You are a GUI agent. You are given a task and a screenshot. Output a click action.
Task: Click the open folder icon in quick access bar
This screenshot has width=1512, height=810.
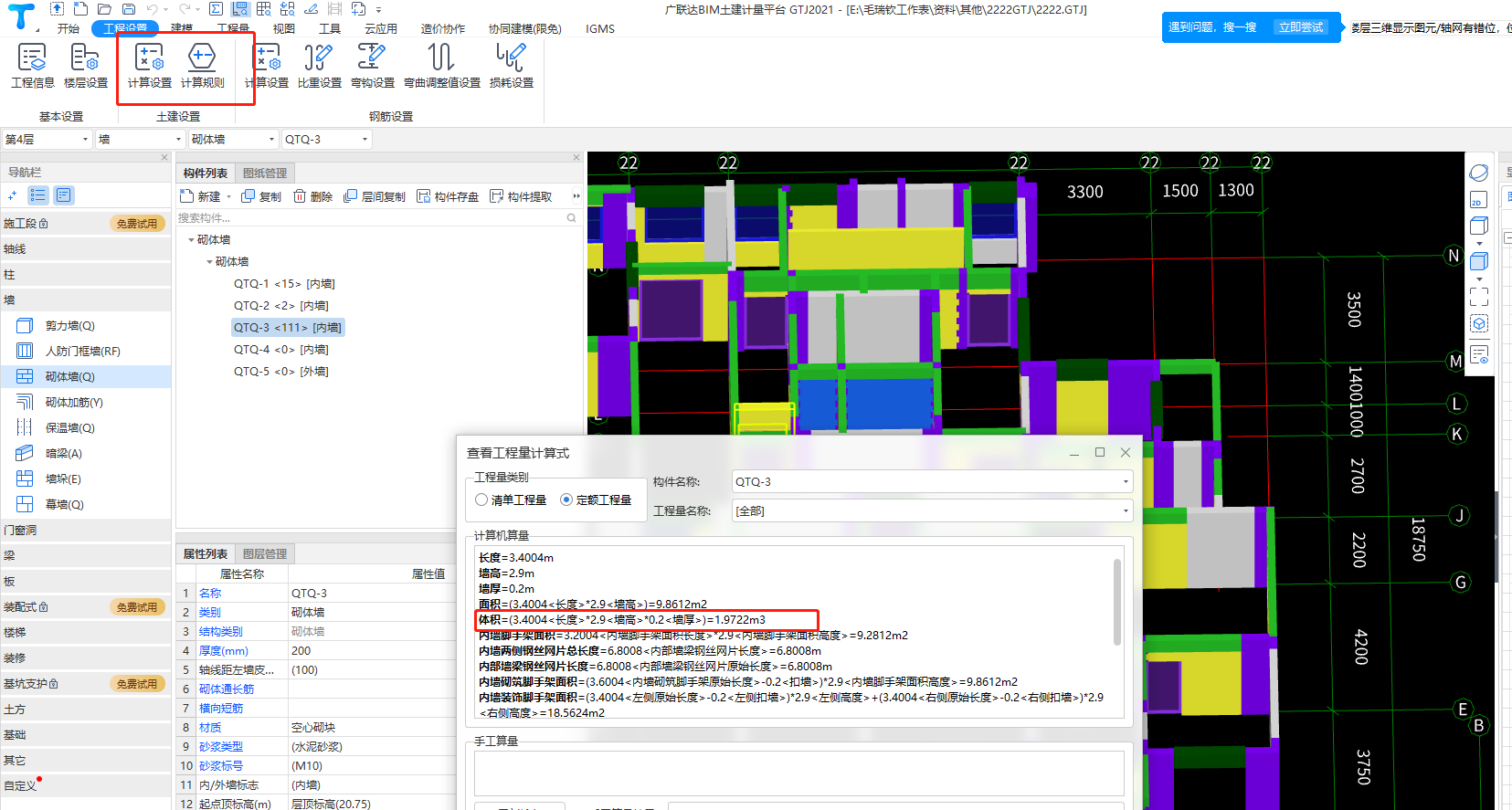click(x=104, y=9)
